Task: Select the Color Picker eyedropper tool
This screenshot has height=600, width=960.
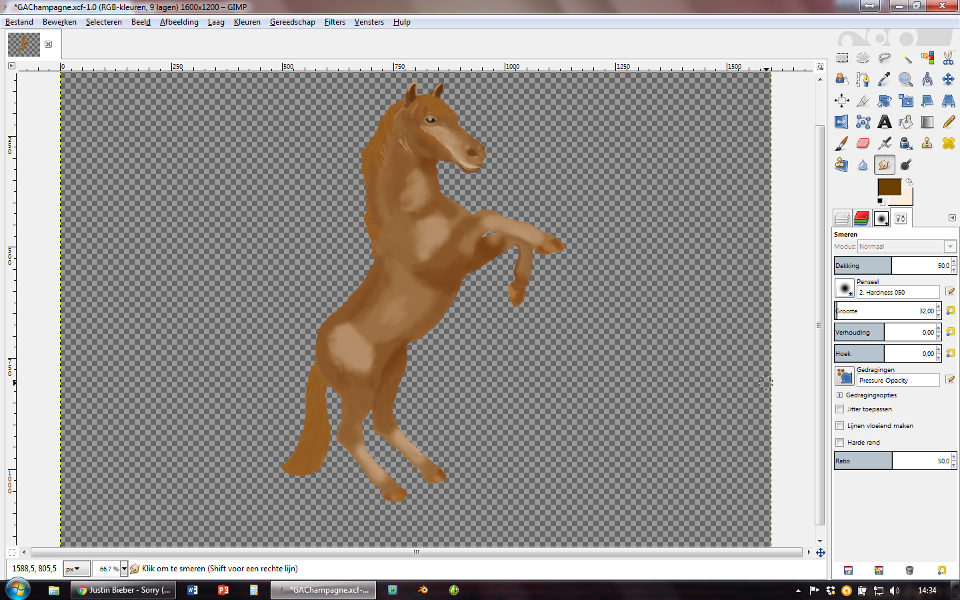Action: [884, 79]
